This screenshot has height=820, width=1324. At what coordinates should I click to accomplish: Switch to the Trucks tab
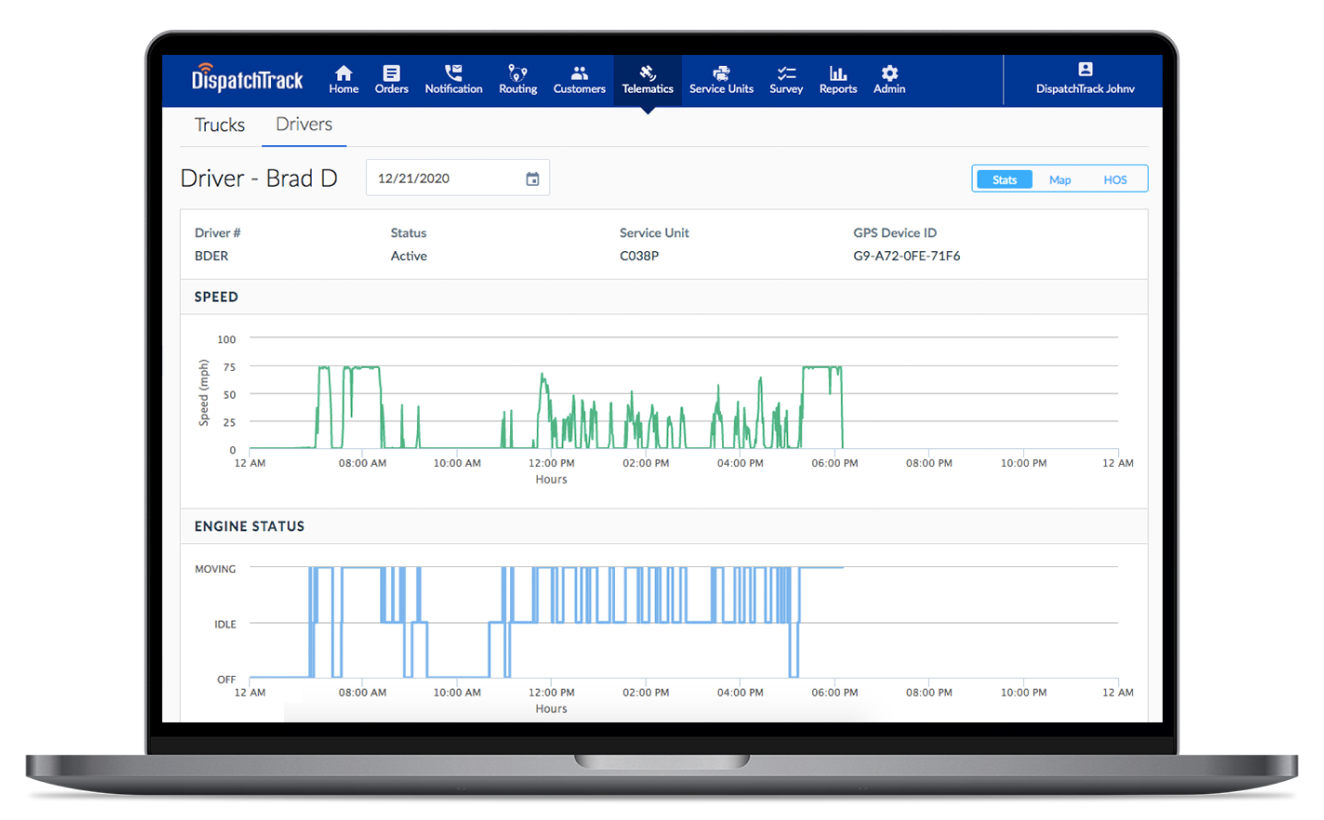click(220, 125)
